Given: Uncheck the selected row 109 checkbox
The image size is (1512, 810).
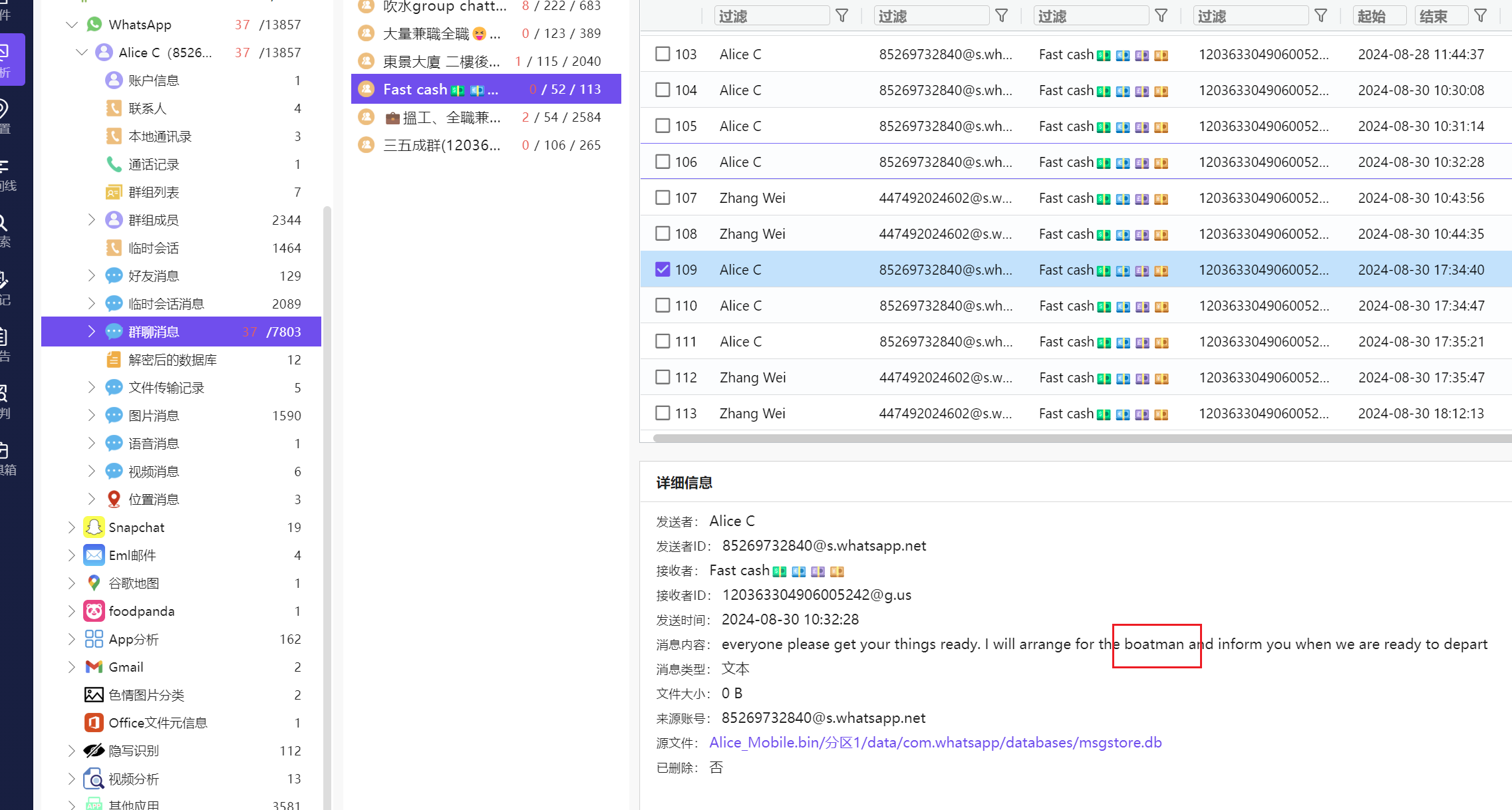Looking at the screenshot, I should pyautogui.click(x=663, y=269).
